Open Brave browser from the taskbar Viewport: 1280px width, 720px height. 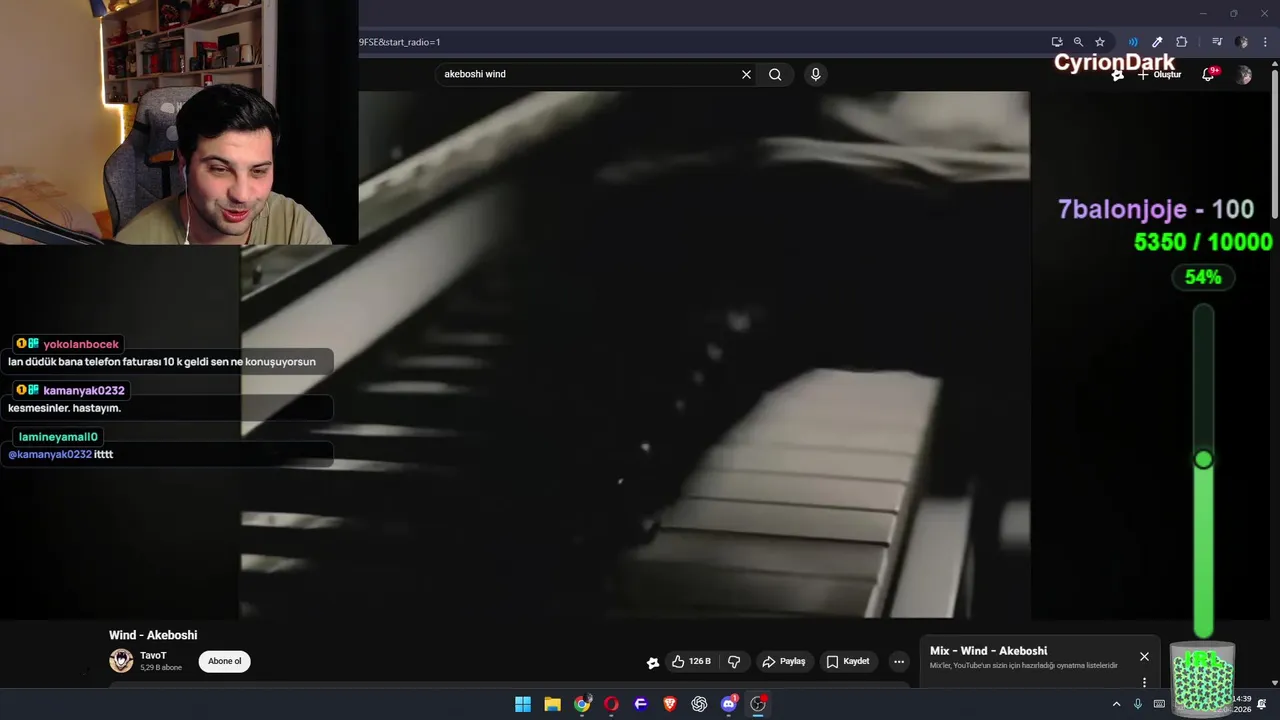670,704
